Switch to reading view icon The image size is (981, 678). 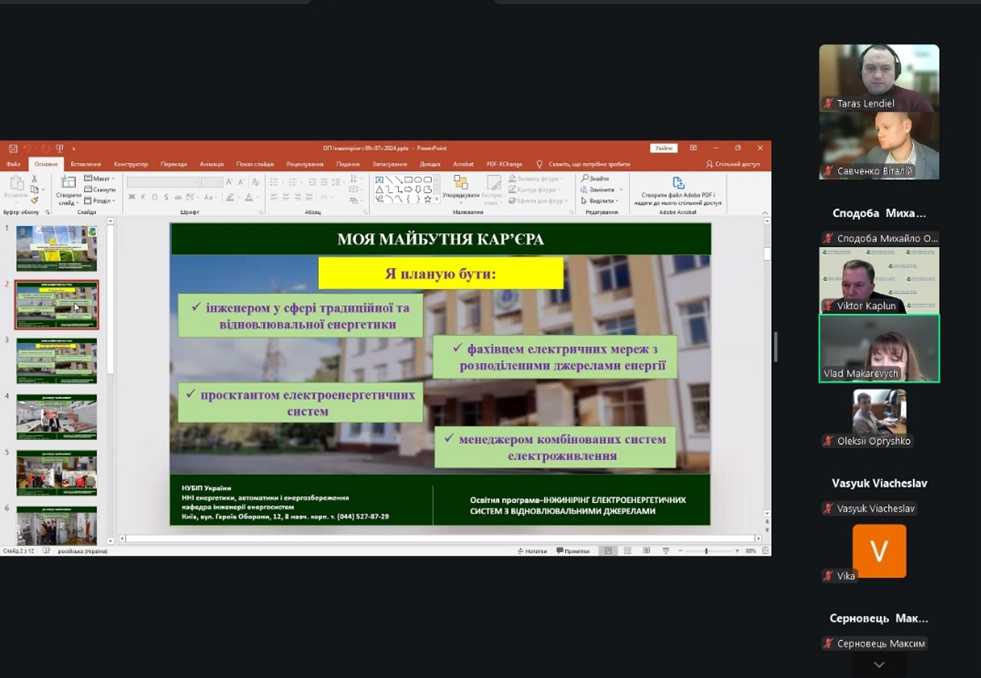646,551
